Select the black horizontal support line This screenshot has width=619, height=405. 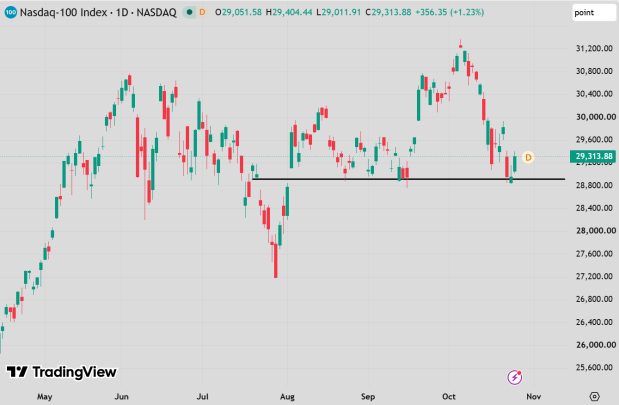click(x=409, y=179)
